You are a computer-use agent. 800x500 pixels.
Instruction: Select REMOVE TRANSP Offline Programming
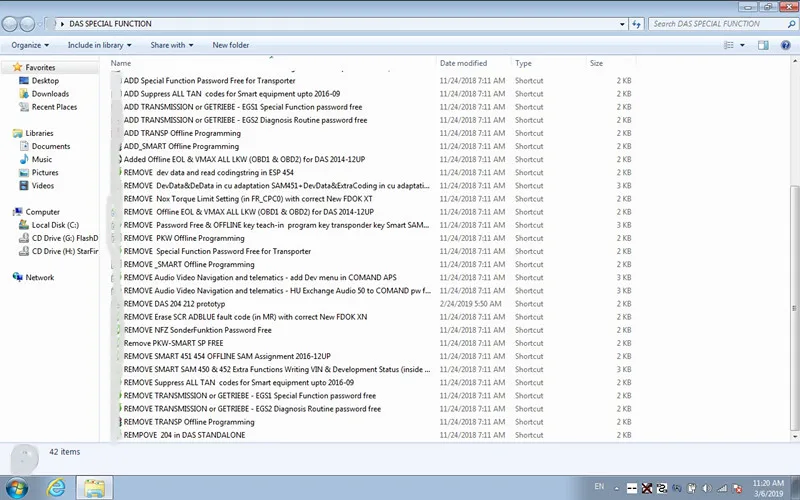pos(189,422)
